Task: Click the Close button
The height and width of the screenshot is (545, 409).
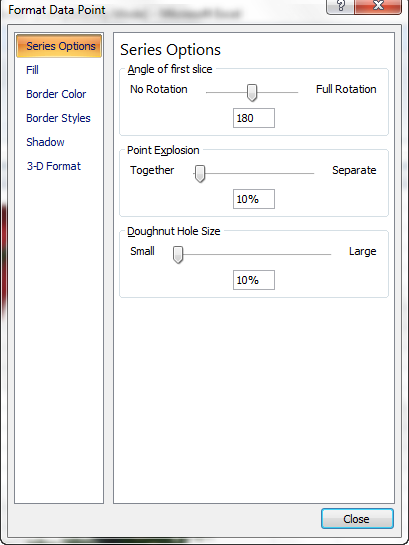Action: tap(357, 519)
